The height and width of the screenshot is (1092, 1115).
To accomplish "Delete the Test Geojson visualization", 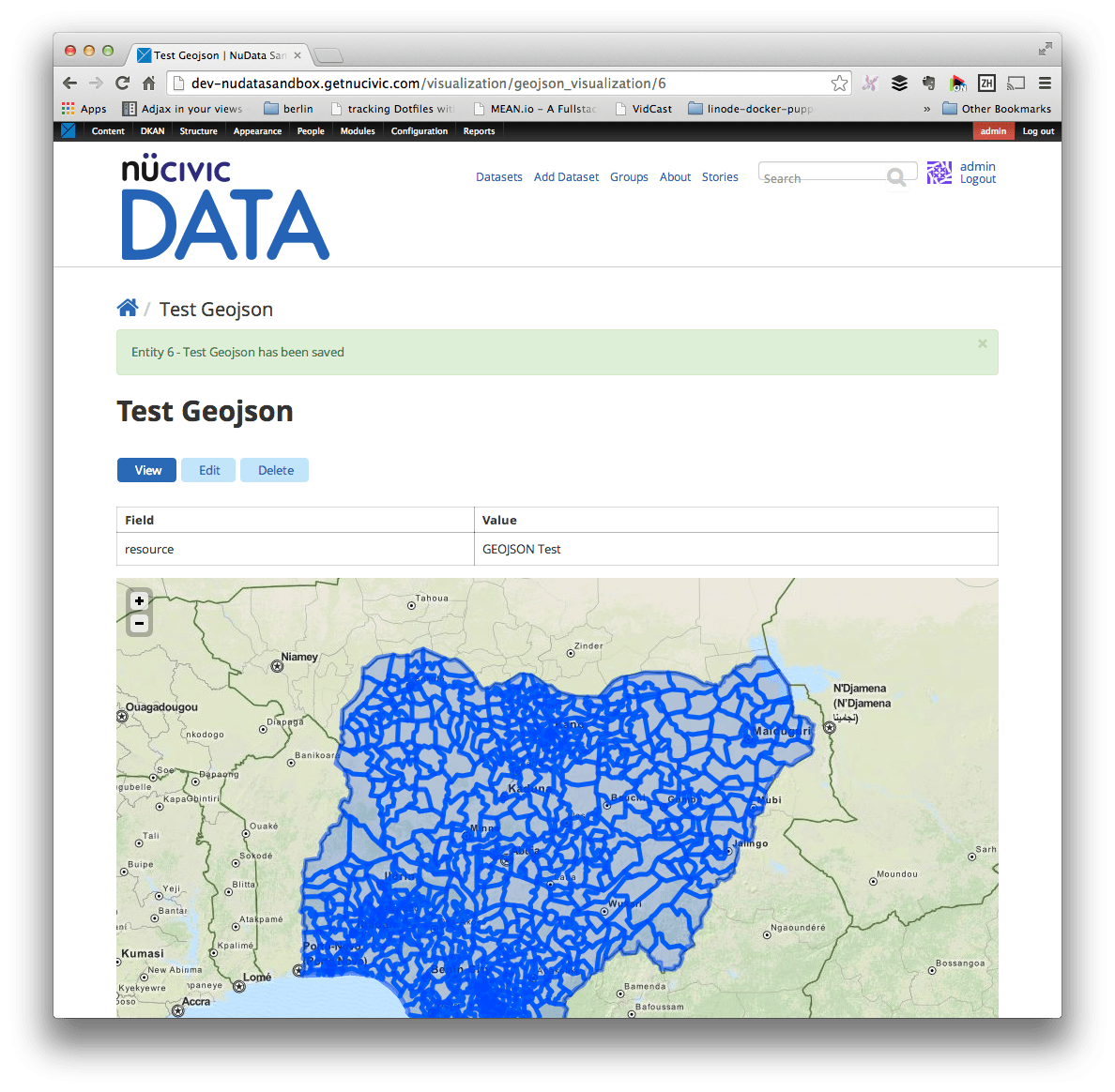I will point(274,469).
